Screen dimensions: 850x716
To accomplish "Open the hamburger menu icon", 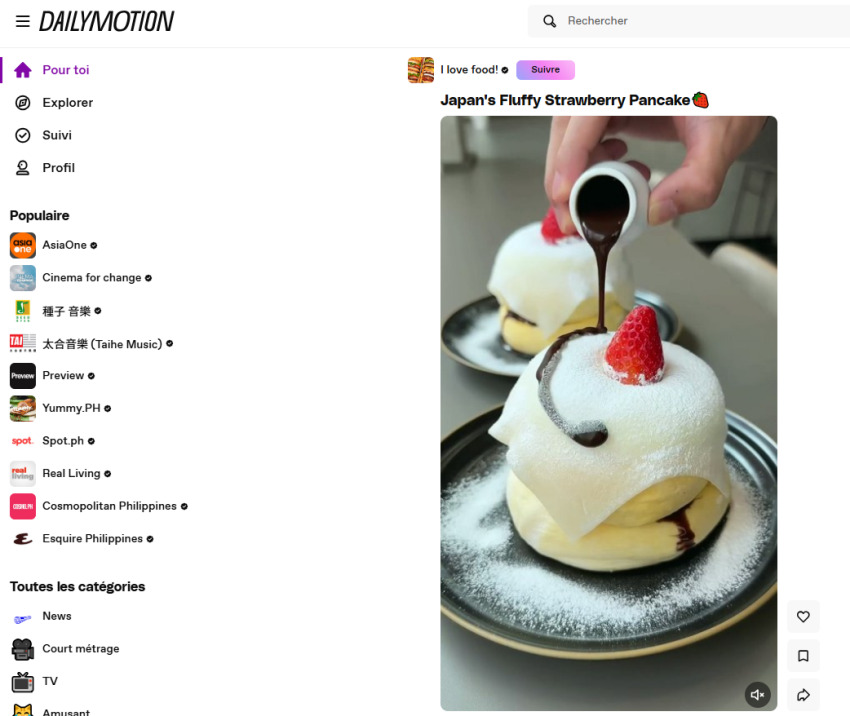I will click(x=23, y=21).
